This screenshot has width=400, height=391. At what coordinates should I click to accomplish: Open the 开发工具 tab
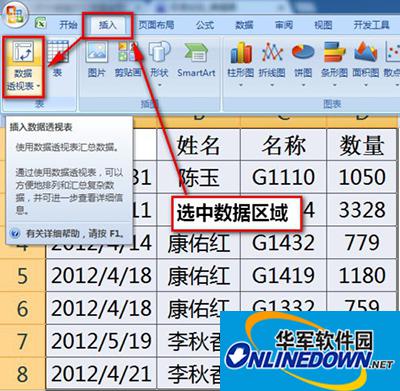[x=371, y=25]
